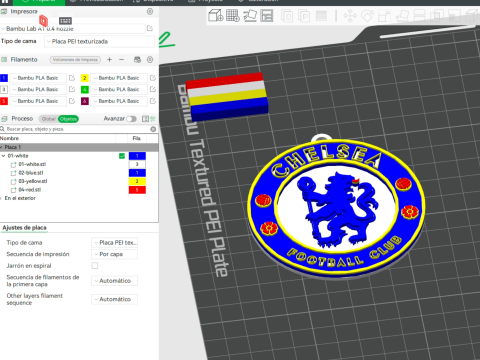480x360 pixels.
Task: Remove a filament with minus icon
Action: (x=121, y=60)
